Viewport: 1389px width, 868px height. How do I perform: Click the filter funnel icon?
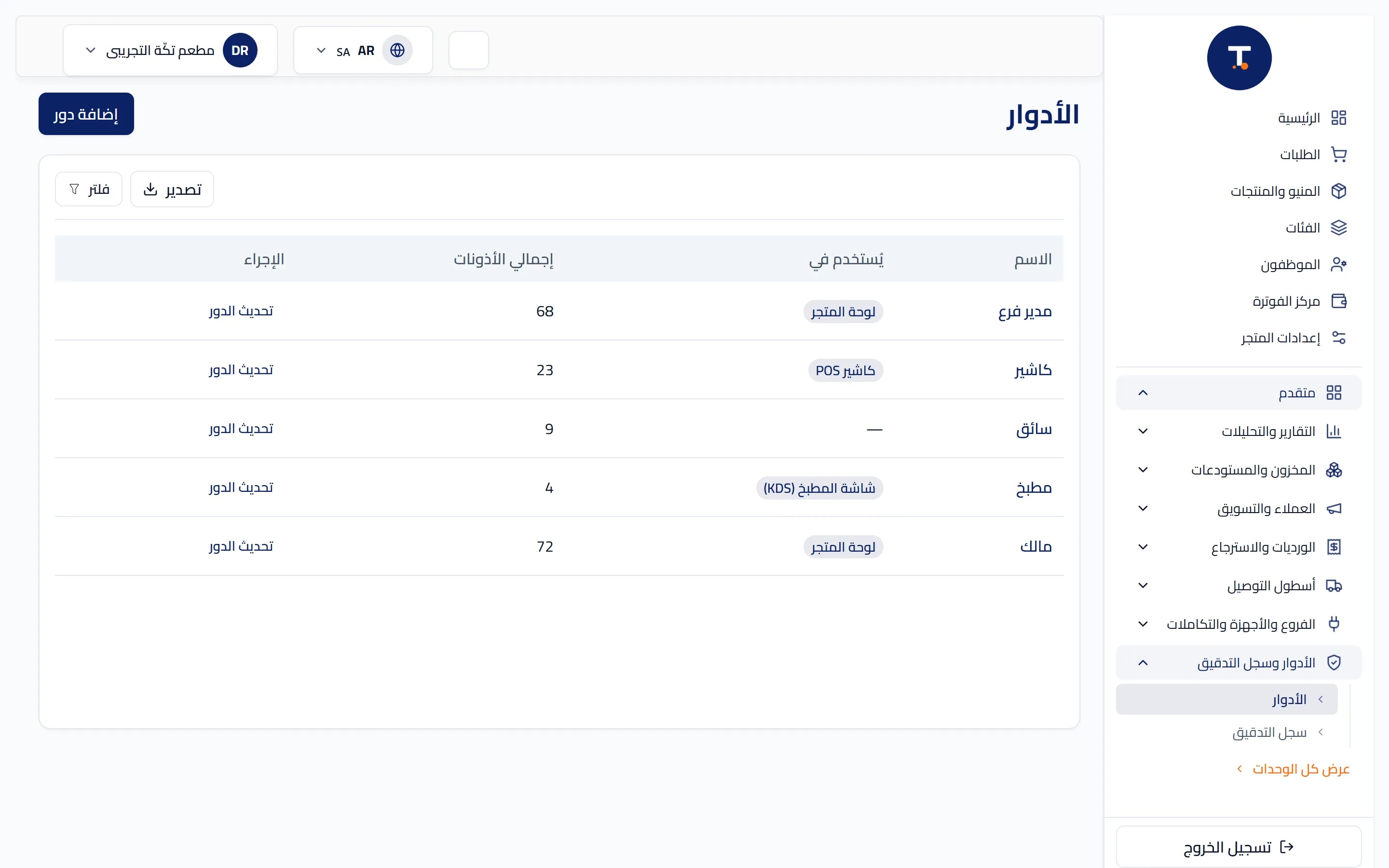(74, 190)
